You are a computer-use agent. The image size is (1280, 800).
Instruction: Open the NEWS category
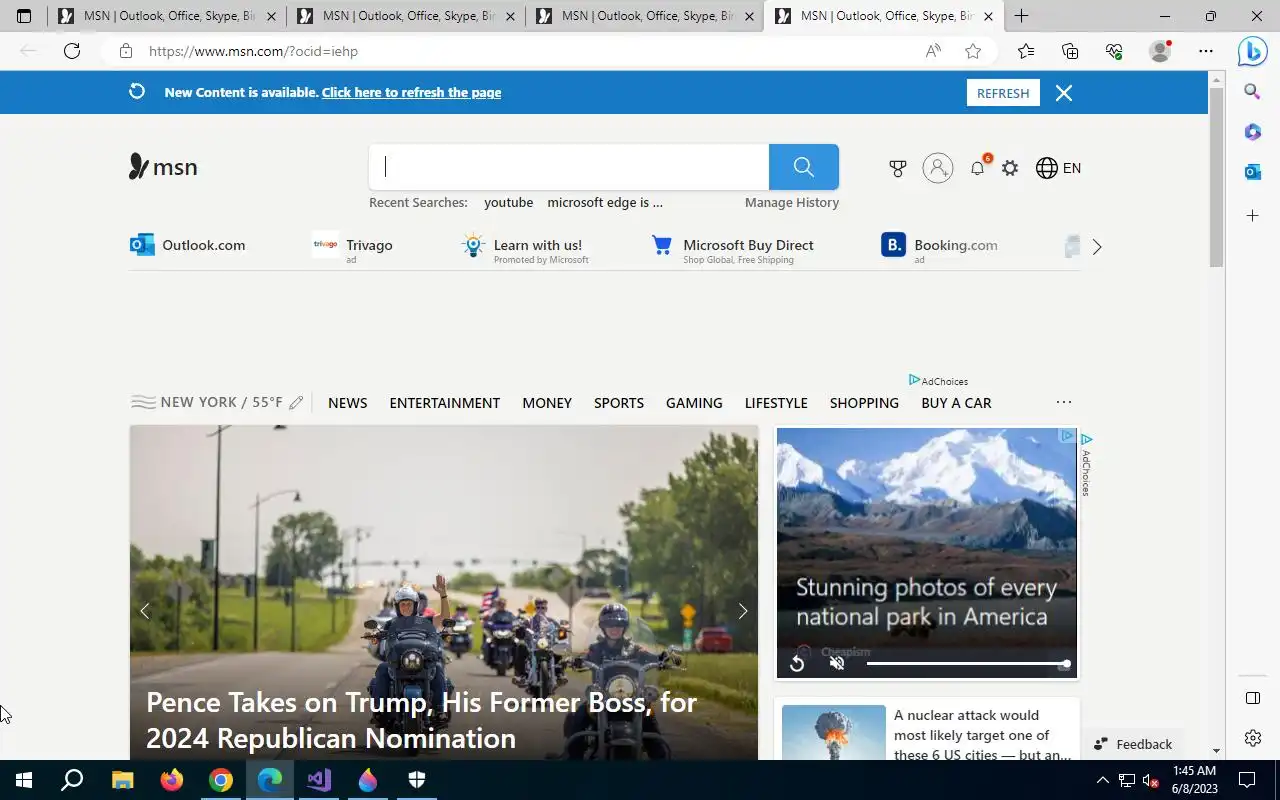point(348,403)
